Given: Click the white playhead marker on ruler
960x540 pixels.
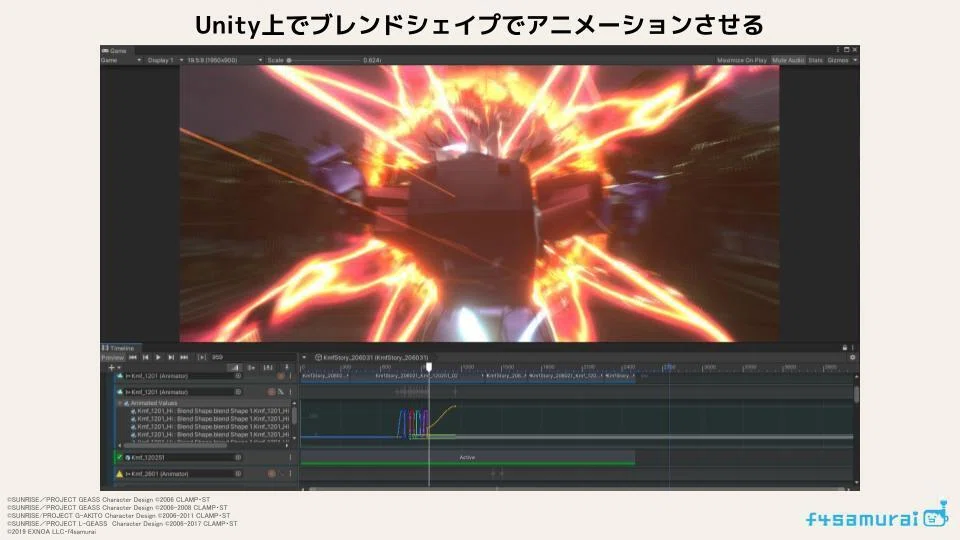Looking at the screenshot, I should 429,367.
